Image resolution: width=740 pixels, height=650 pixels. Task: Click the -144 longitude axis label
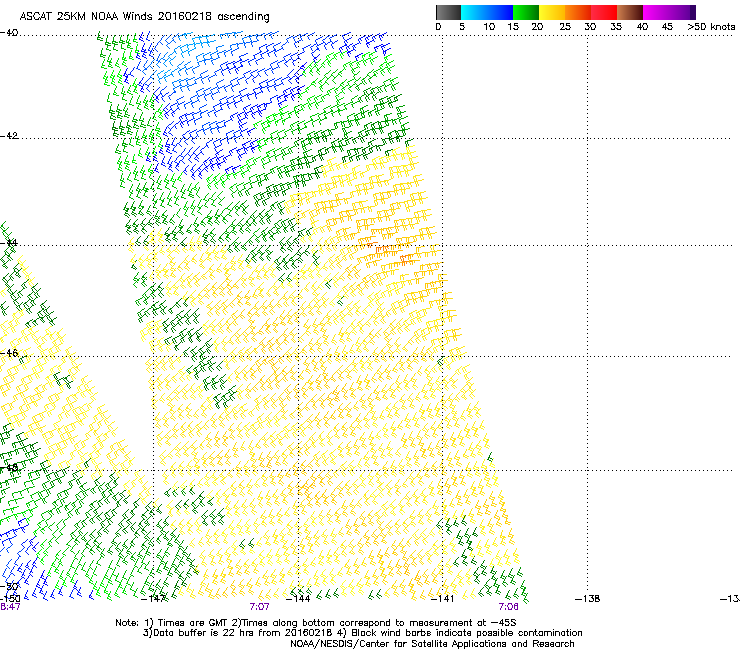298,599
